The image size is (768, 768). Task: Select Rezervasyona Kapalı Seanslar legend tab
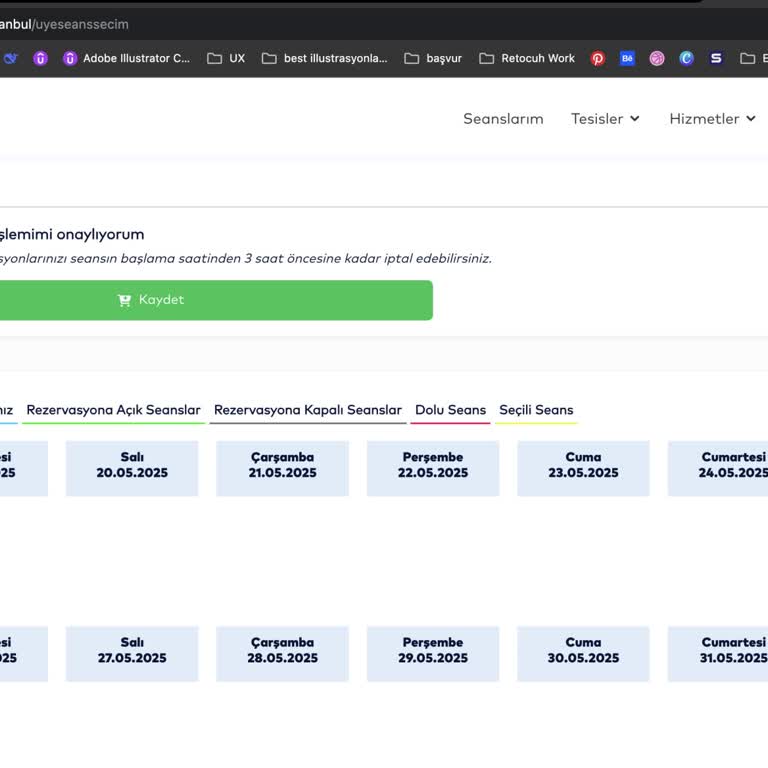tap(308, 410)
